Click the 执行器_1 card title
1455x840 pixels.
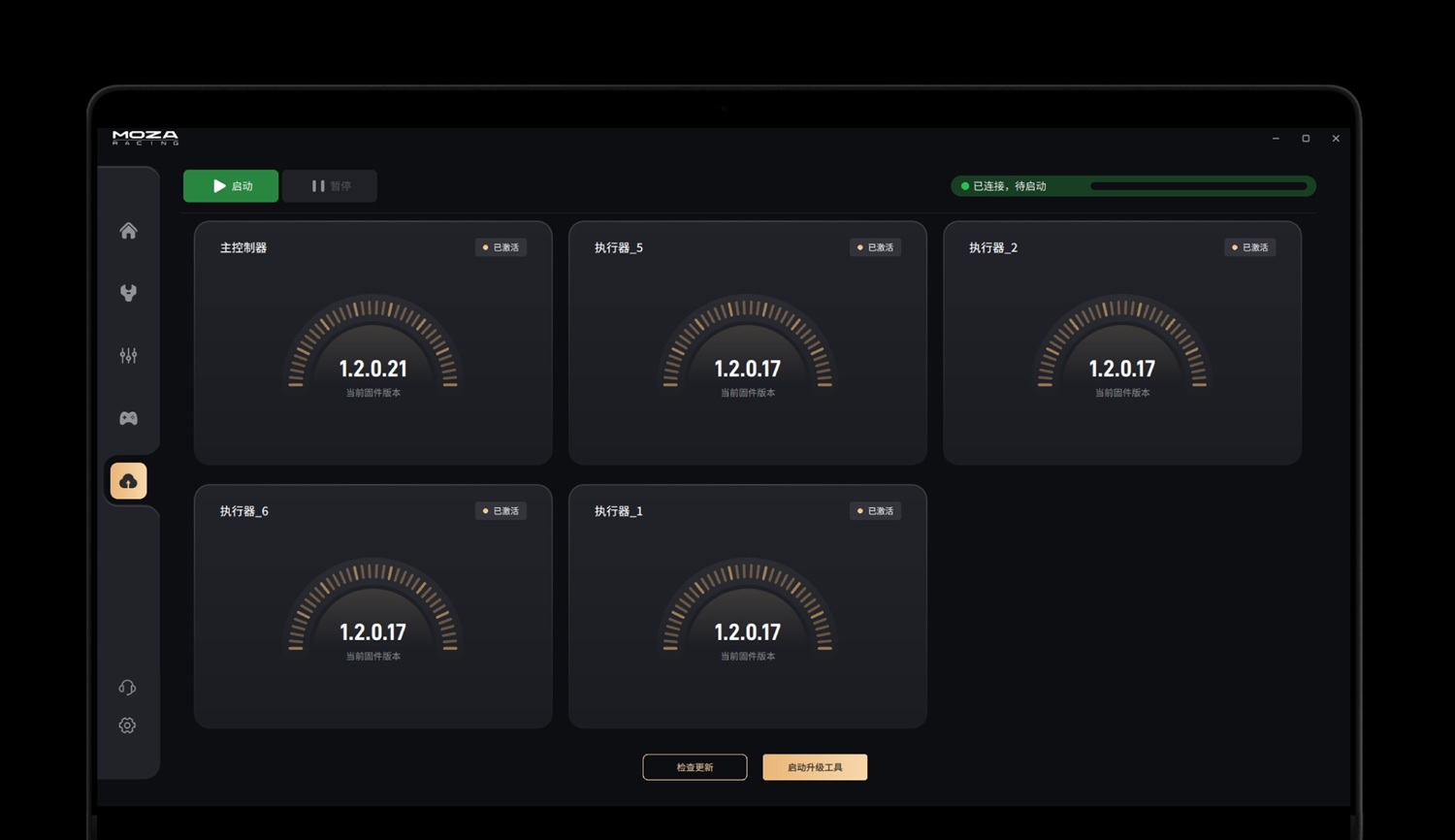(619, 511)
